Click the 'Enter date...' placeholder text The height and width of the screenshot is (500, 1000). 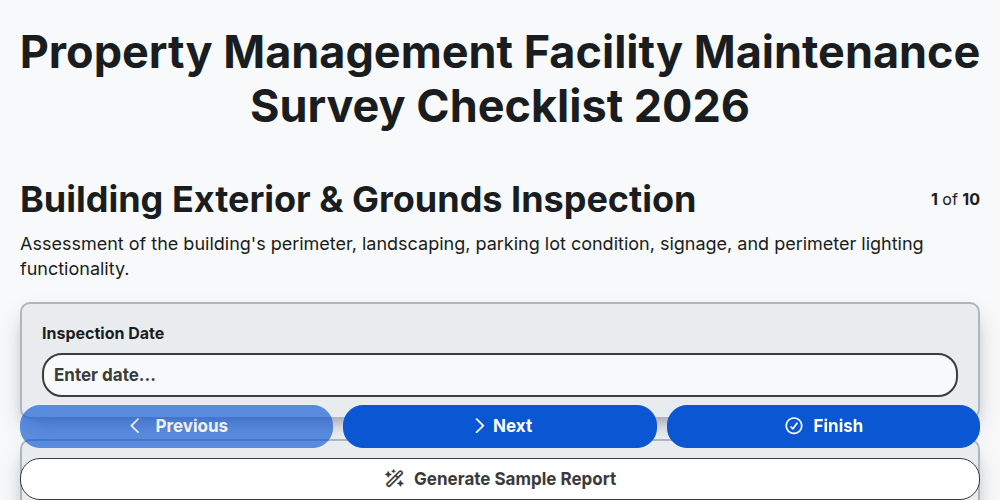[105, 375]
